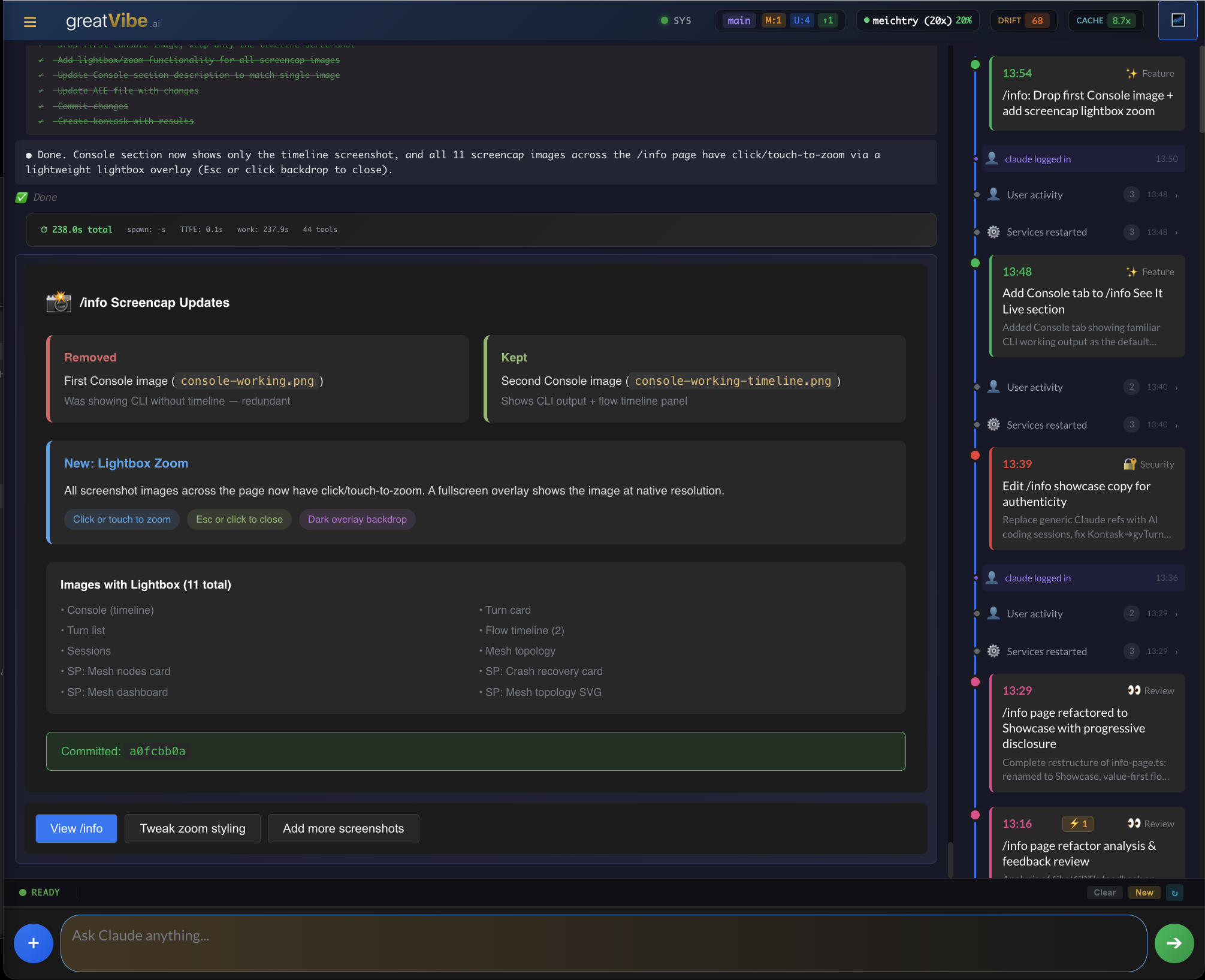Click the sparkle Feature icon on the 13:54 entry
This screenshot has height=980, width=1205.
click(1132, 73)
